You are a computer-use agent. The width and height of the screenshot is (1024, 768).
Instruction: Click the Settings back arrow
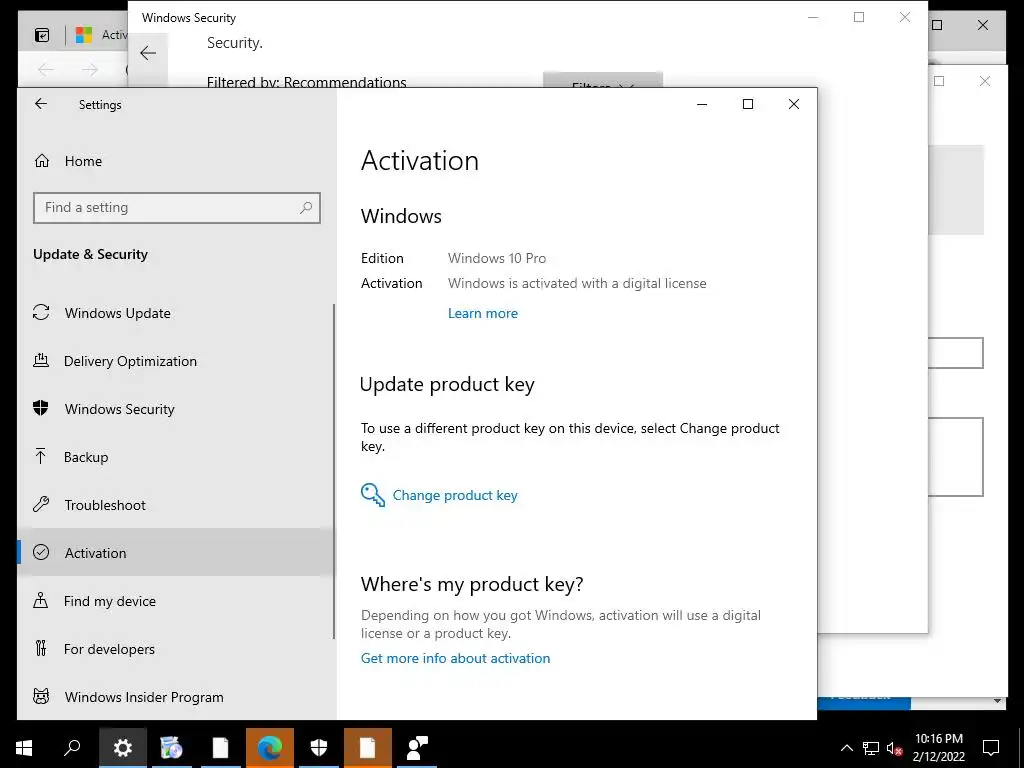40,104
